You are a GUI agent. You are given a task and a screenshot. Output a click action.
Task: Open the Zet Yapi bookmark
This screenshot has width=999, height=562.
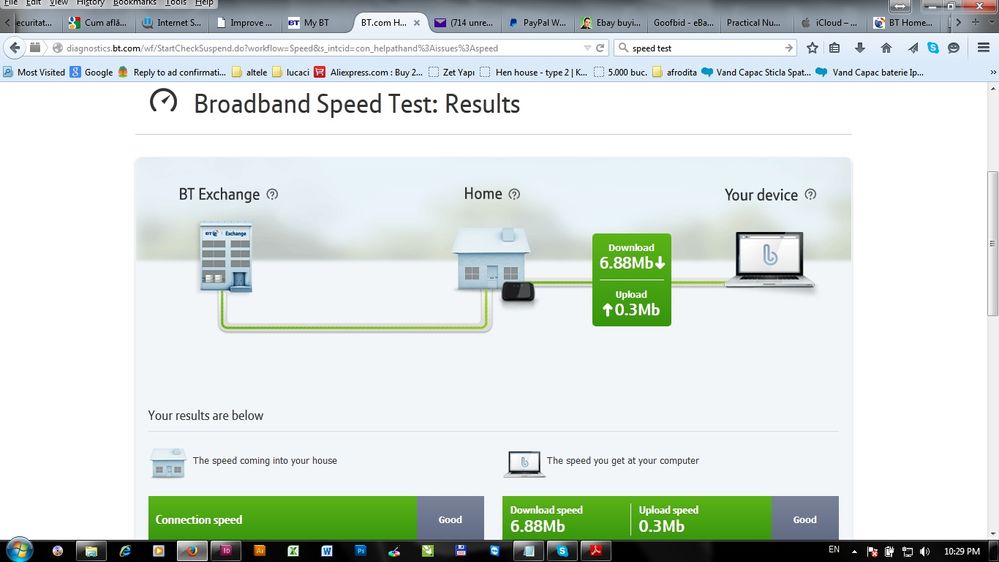452,72
